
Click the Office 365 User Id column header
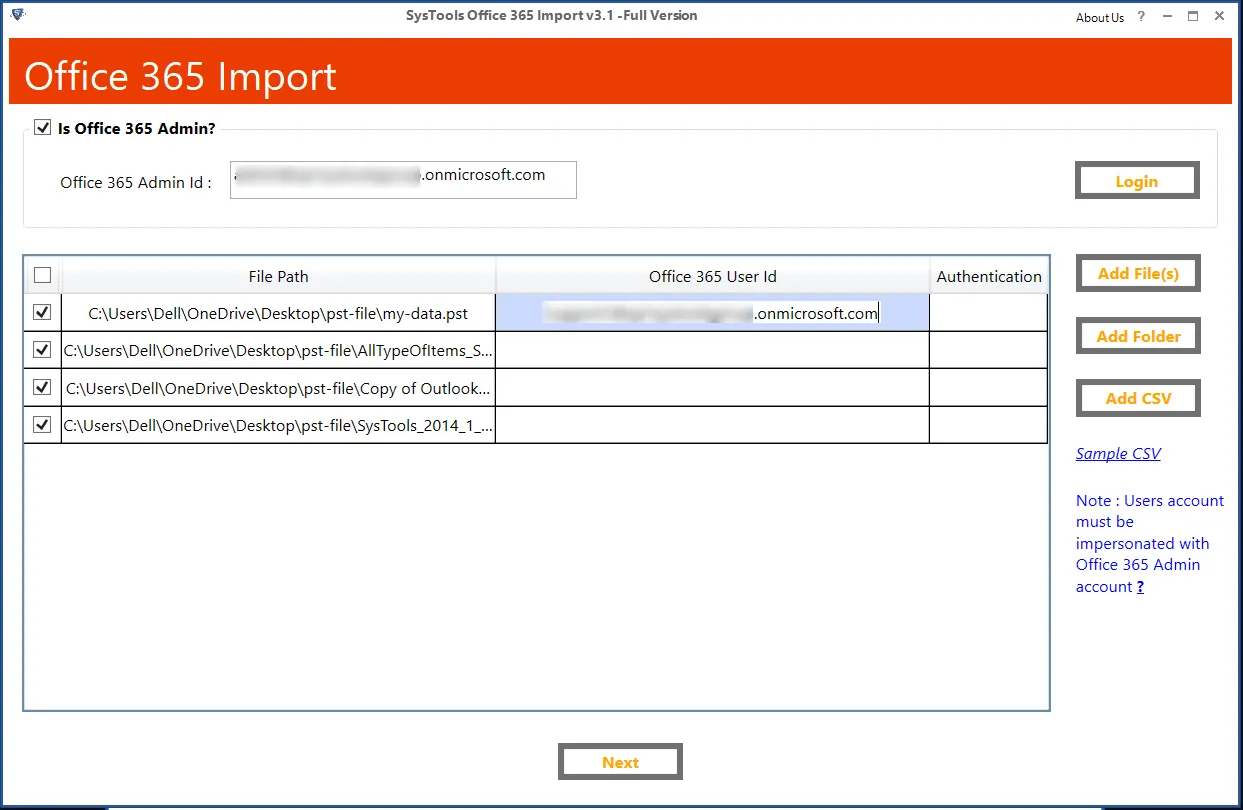(x=712, y=276)
